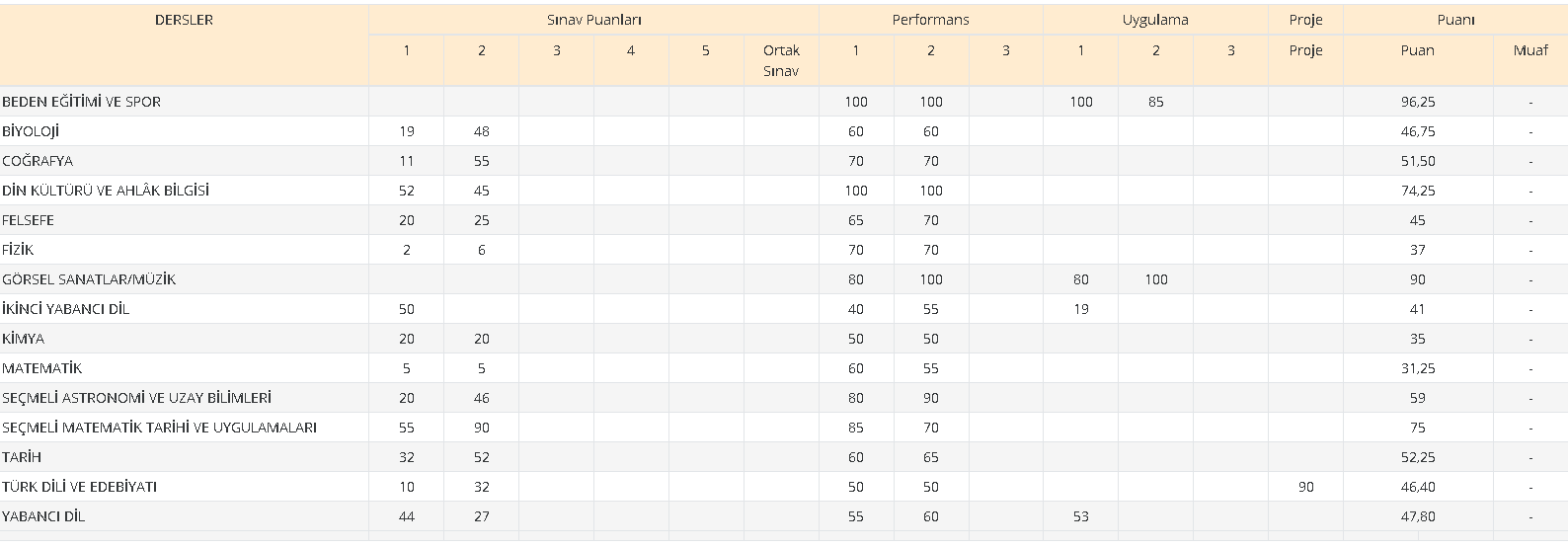Image resolution: width=1568 pixels, height=548 pixels.
Task: Select the KİMYA score 35 cell
Action: (x=1418, y=339)
